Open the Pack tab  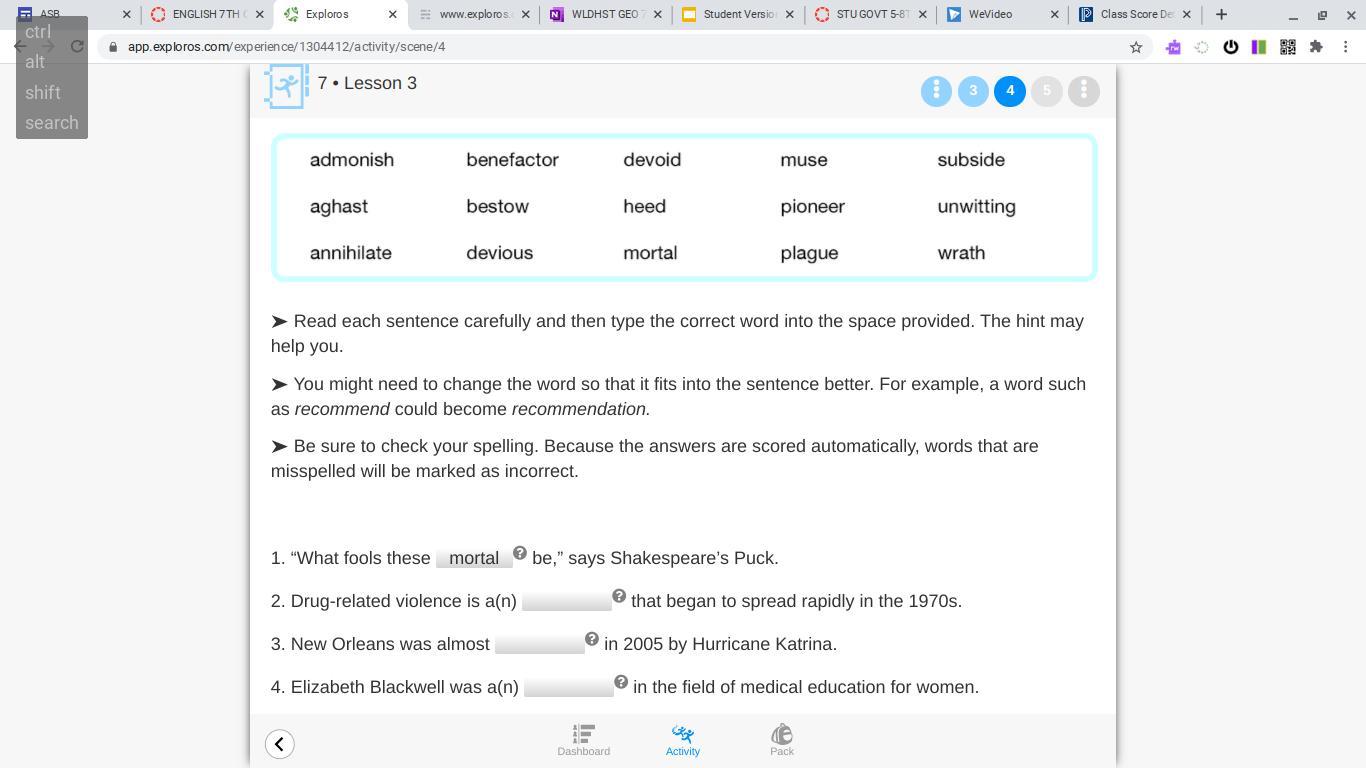pos(782,741)
